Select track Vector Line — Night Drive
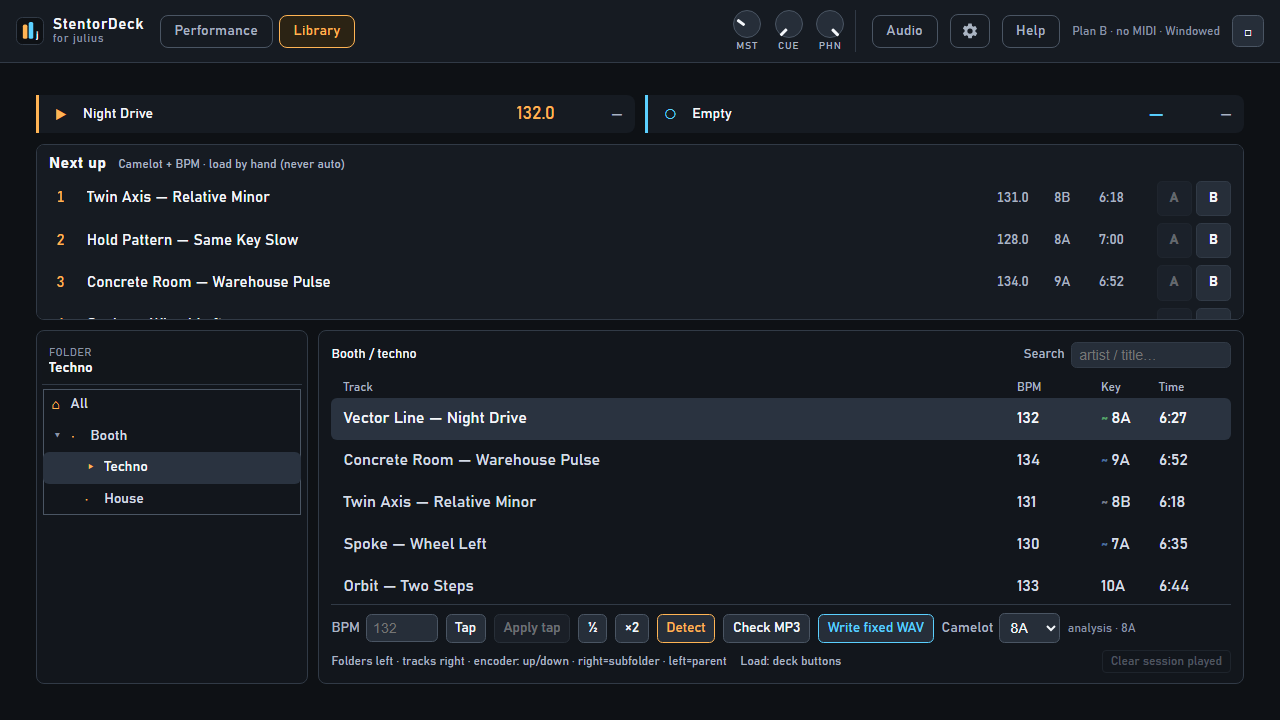The image size is (1280, 720). [x=781, y=418]
